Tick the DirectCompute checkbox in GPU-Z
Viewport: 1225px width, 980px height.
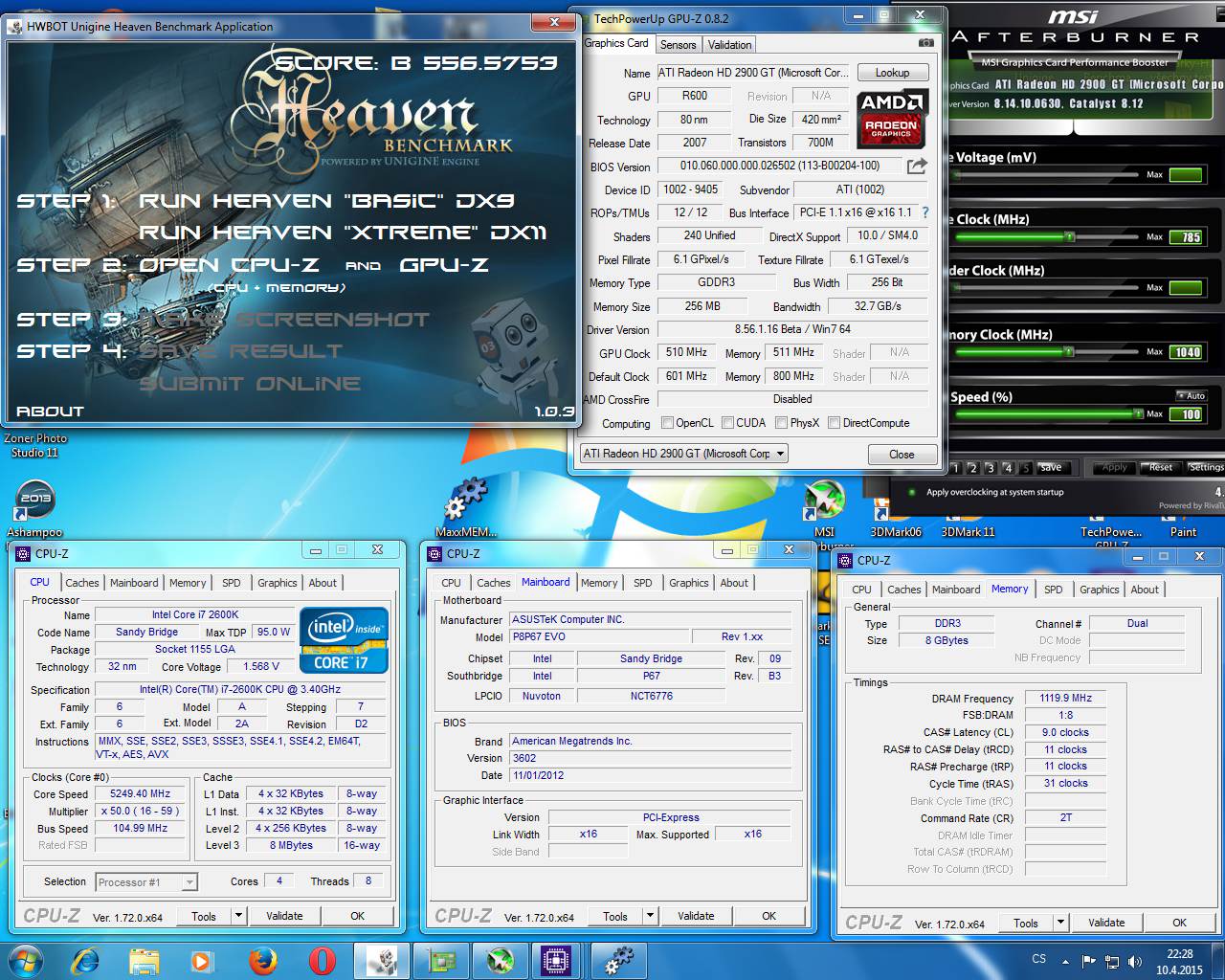pyautogui.click(x=834, y=422)
